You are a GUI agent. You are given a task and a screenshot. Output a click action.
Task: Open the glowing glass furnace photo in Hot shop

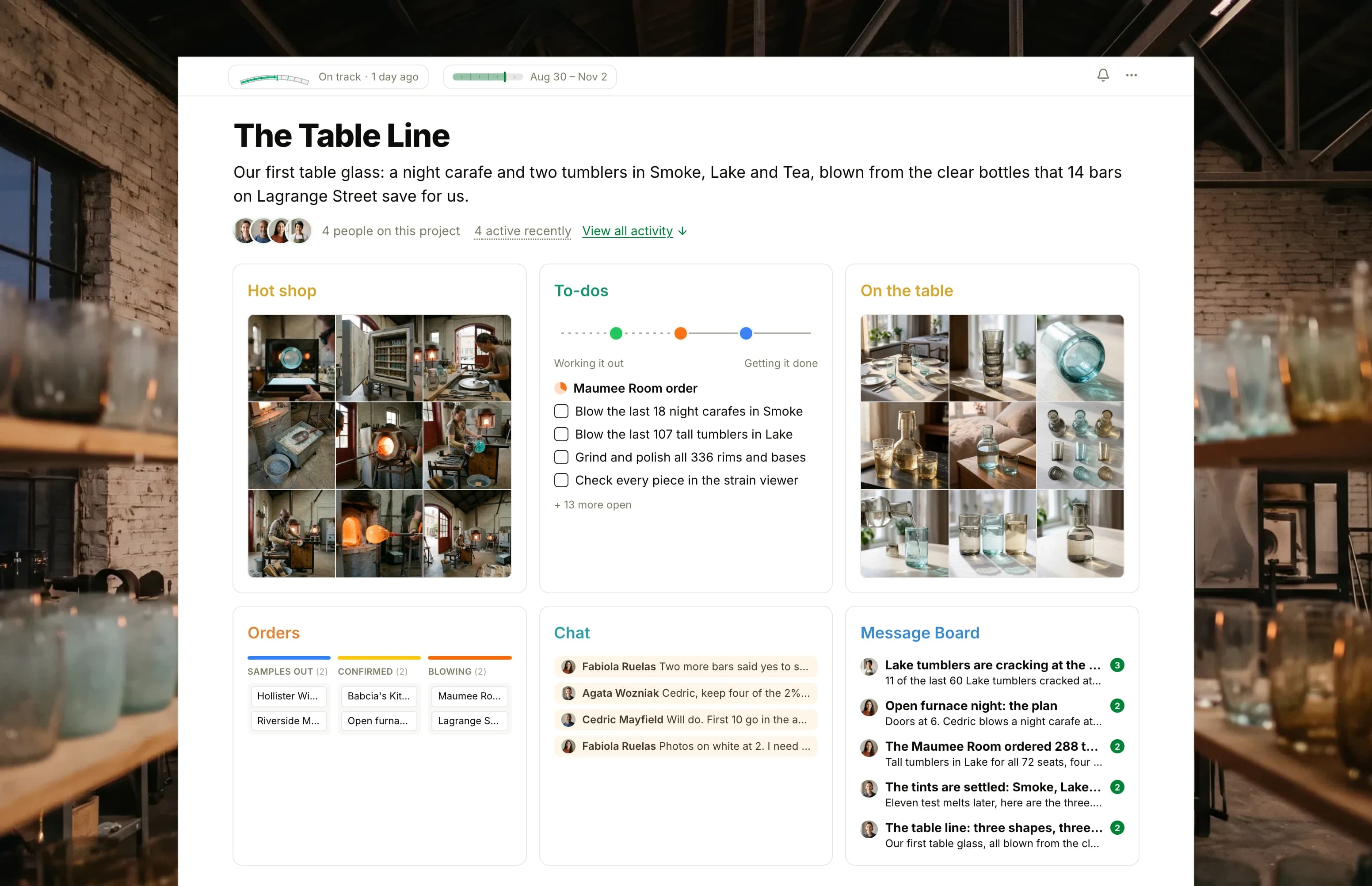[x=379, y=533]
